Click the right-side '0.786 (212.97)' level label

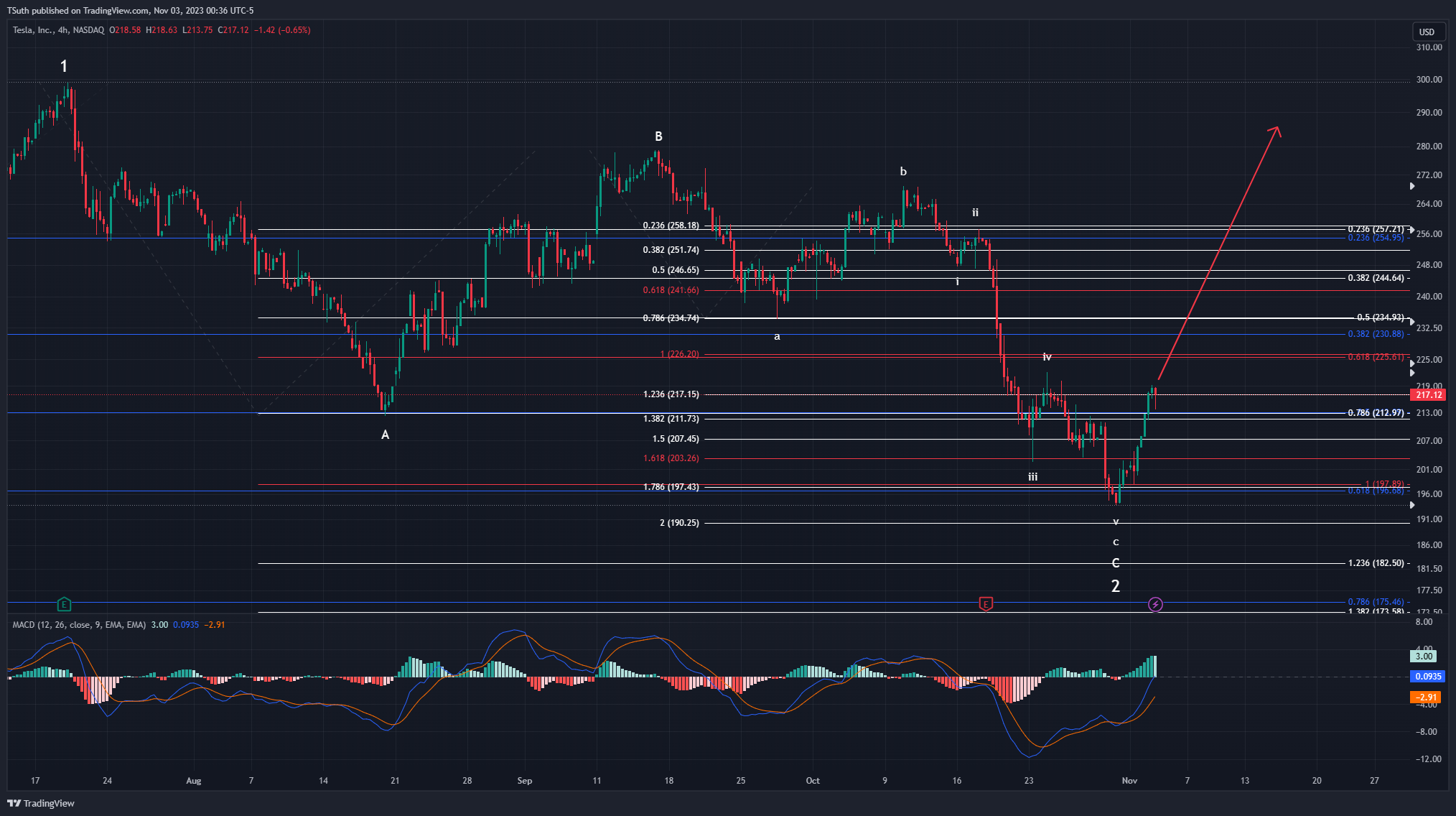click(x=1376, y=413)
